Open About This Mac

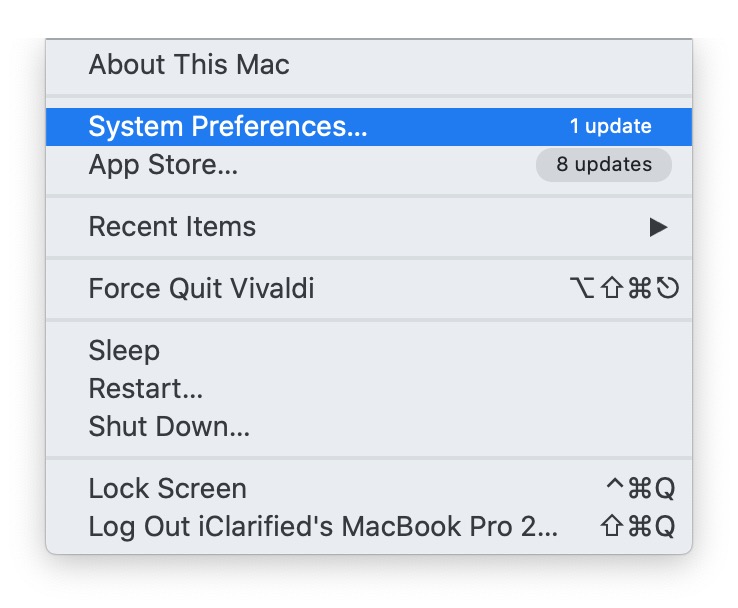(x=189, y=66)
